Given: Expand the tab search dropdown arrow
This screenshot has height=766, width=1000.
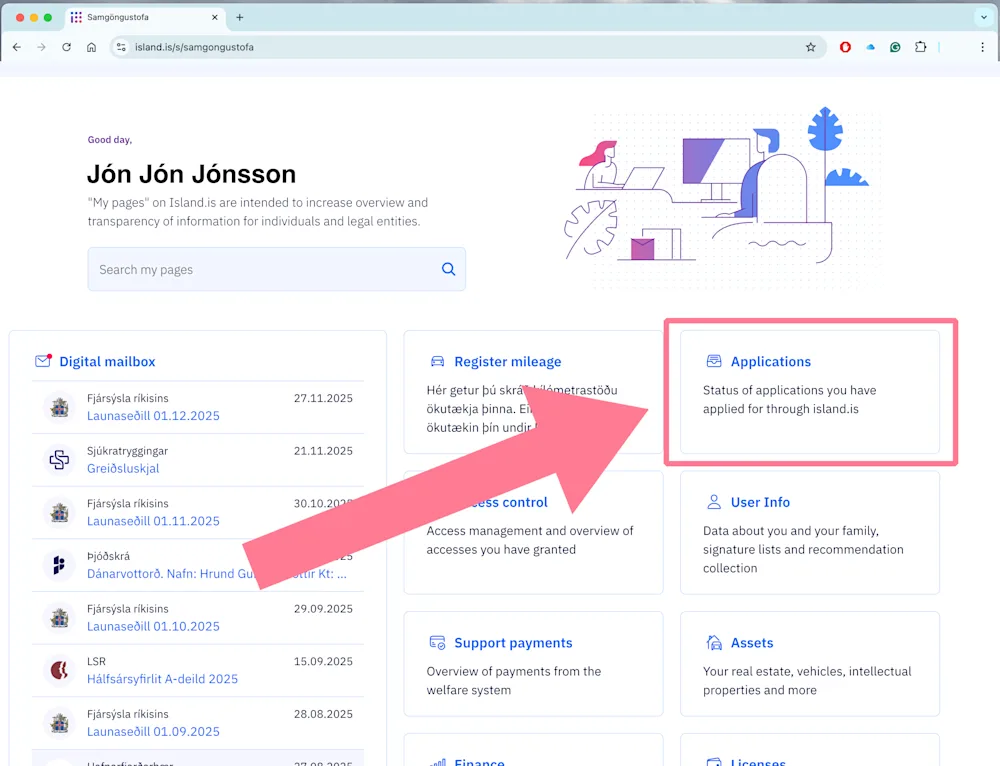Looking at the screenshot, I should coord(983,18).
